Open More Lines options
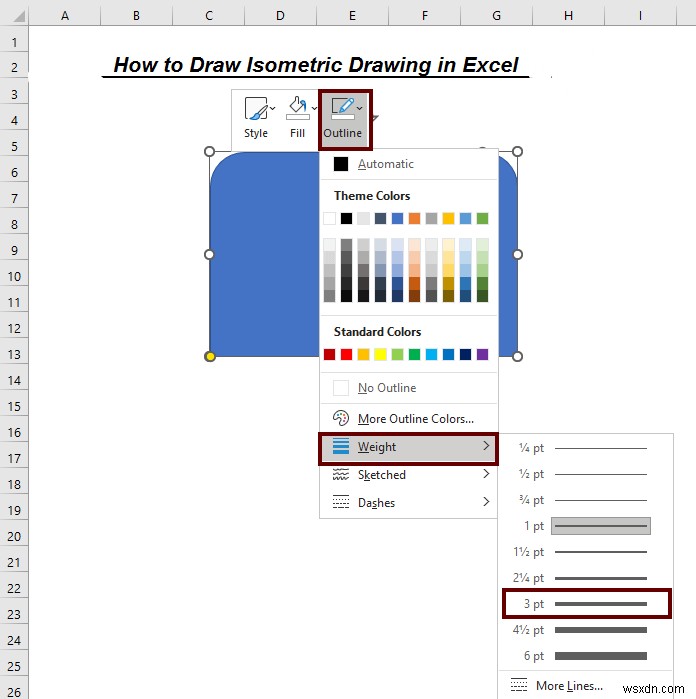The height and width of the screenshot is (699, 696). coord(585,686)
